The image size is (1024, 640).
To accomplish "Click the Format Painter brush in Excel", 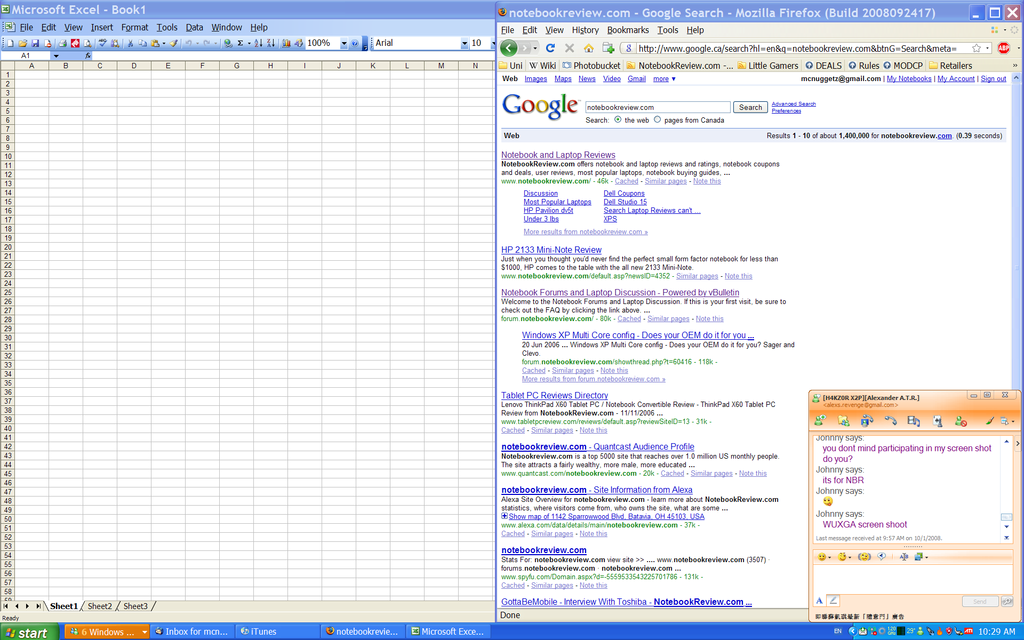I will (x=174, y=43).
